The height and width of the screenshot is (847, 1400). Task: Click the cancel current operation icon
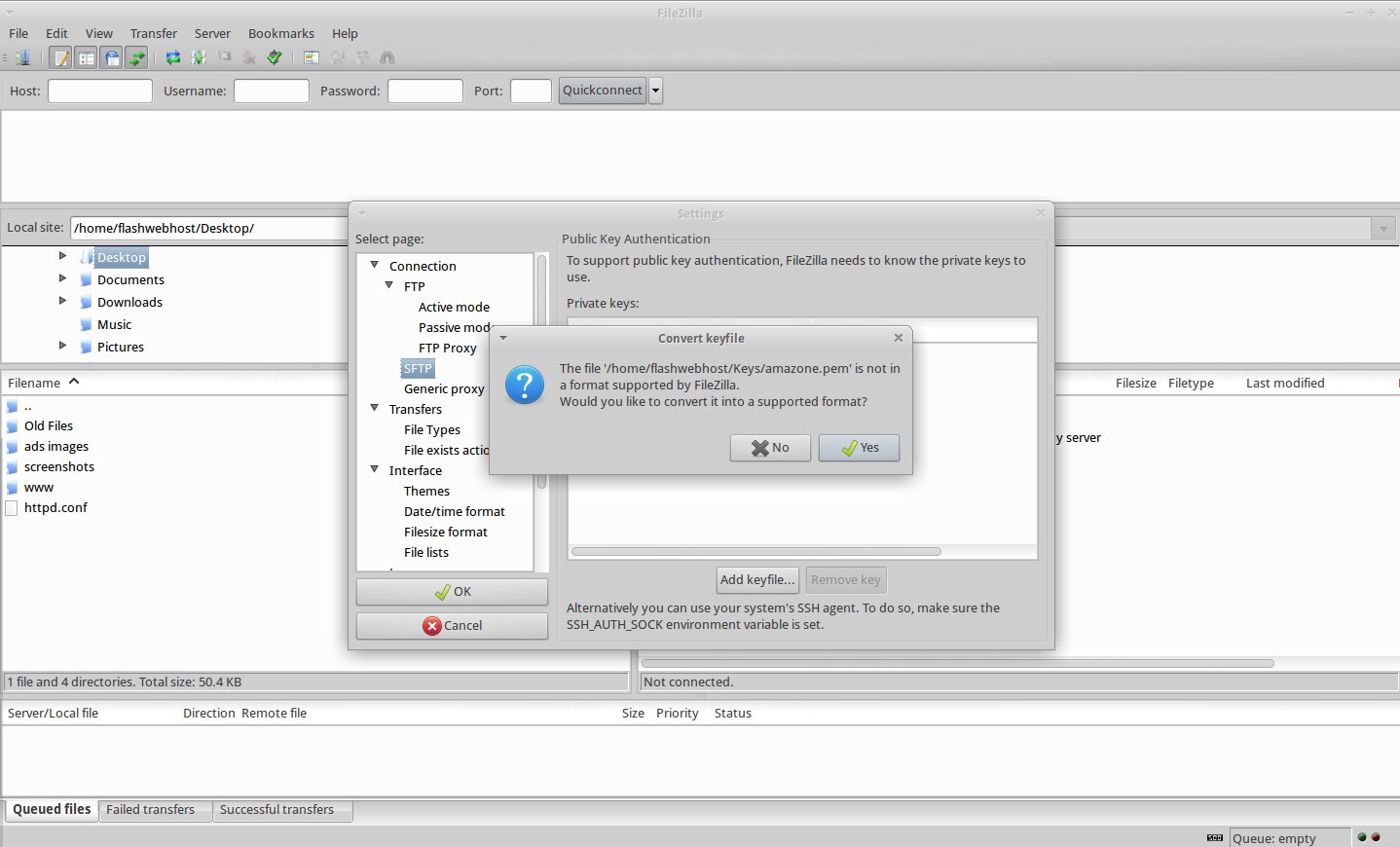point(224,57)
